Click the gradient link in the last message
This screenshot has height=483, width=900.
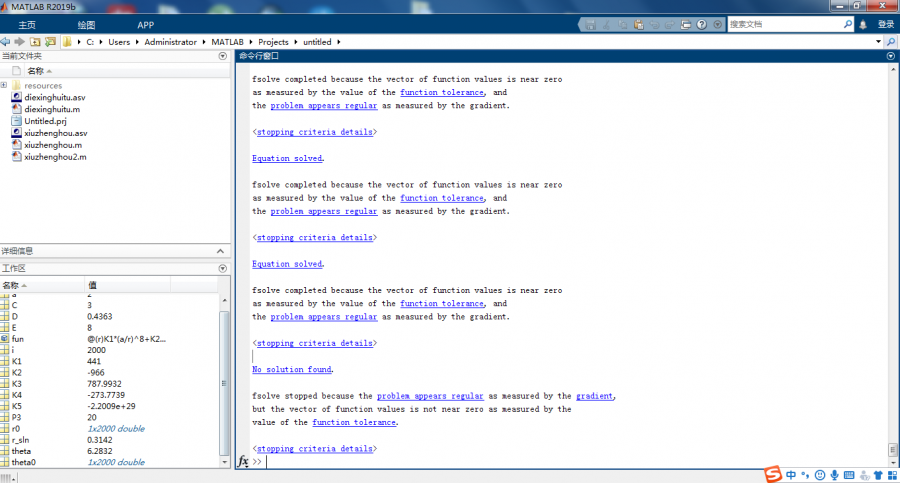[595, 396]
